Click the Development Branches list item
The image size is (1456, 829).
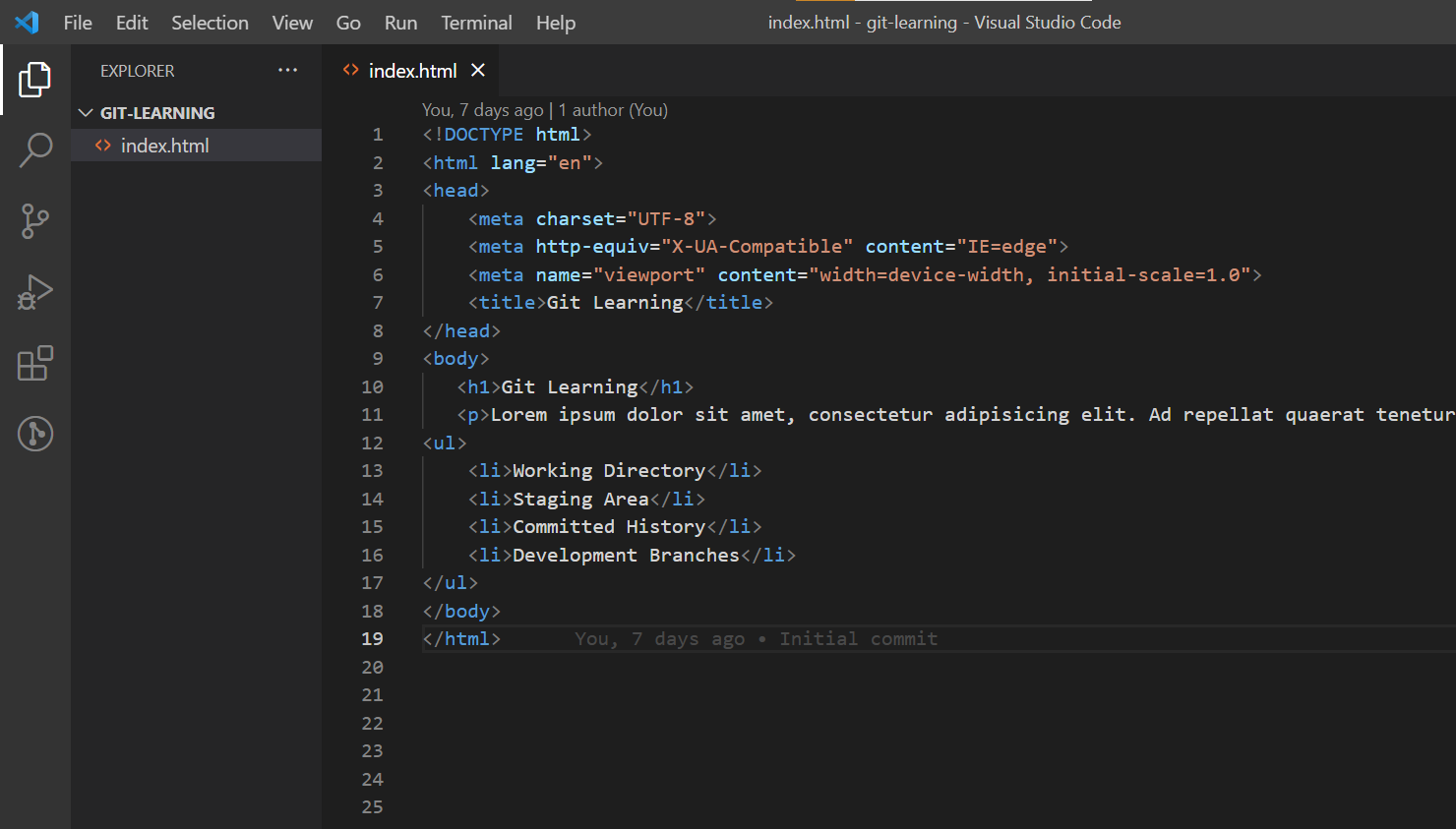(x=632, y=556)
